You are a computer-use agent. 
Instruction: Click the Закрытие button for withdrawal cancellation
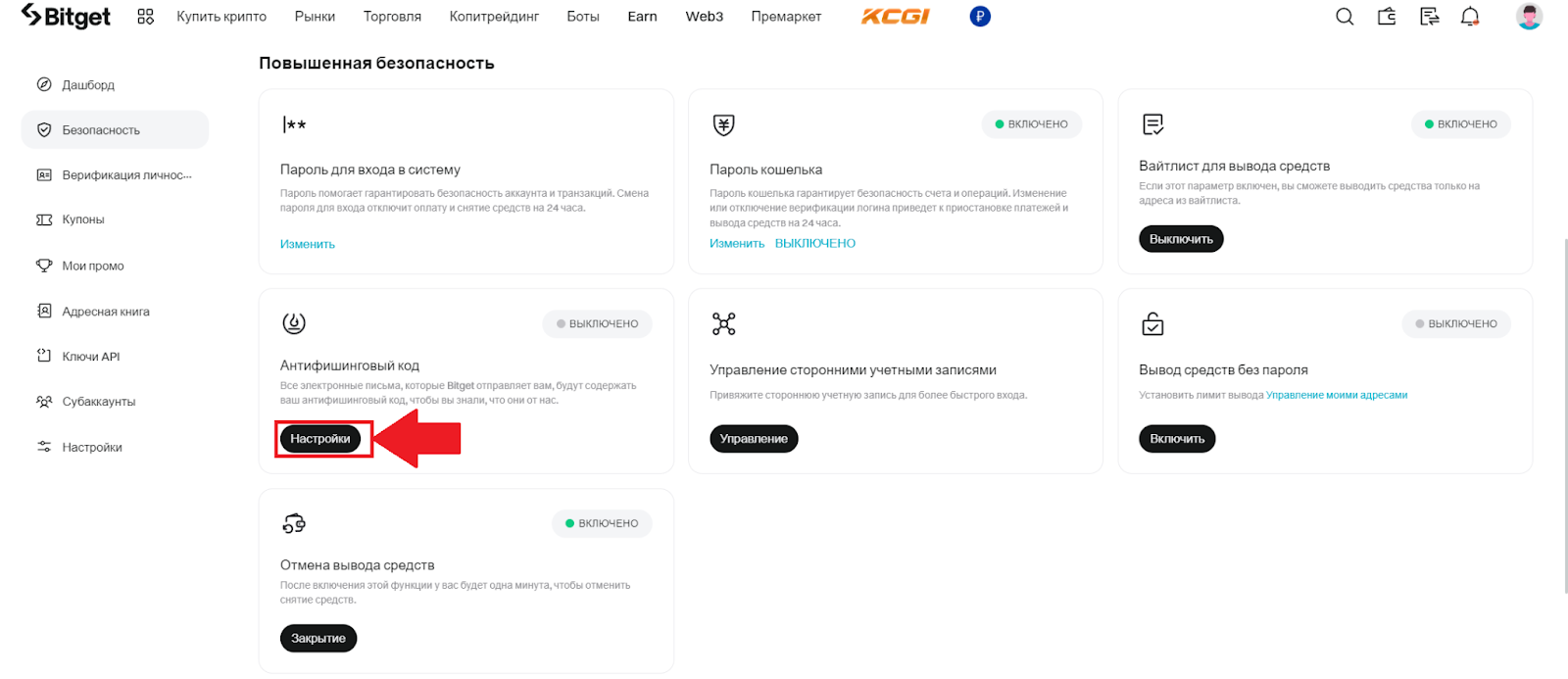pyautogui.click(x=318, y=639)
